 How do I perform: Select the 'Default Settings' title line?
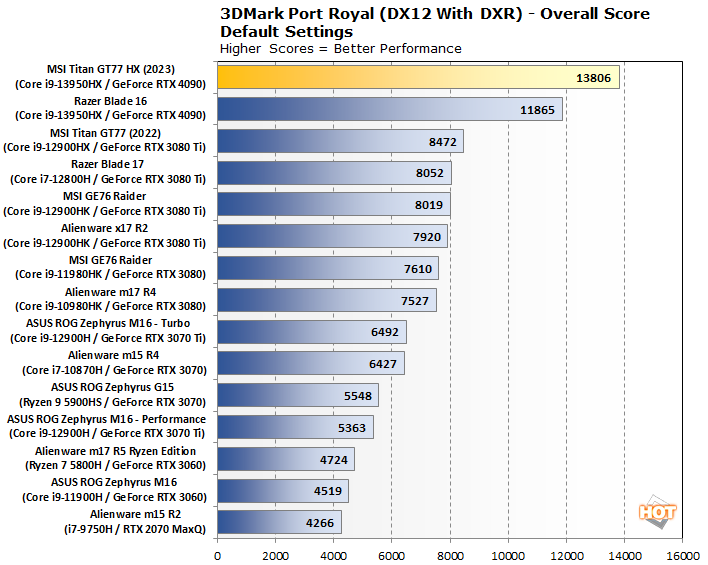286,32
